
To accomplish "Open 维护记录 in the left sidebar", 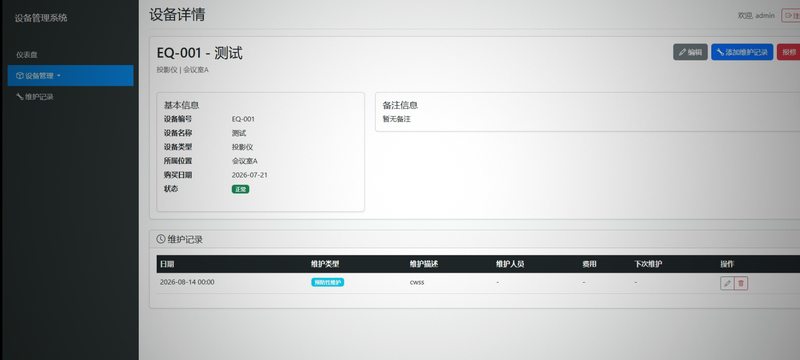I will pos(35,96).
